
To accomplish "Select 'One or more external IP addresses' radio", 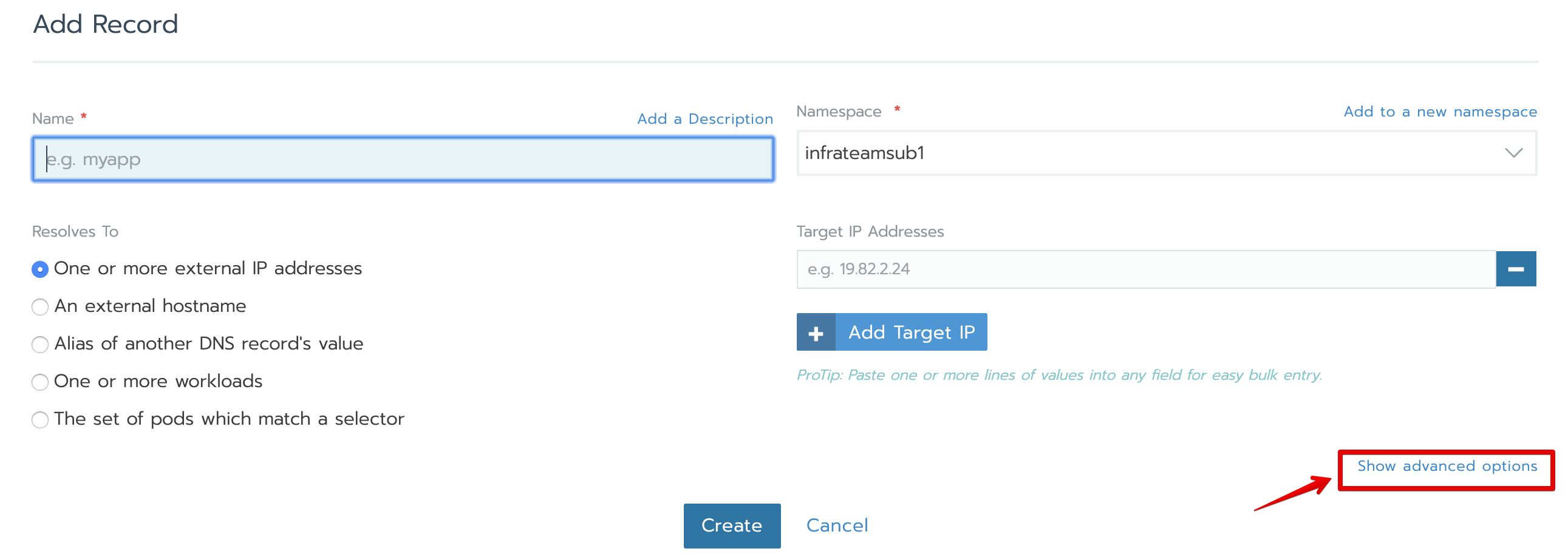I will pos(40,269).
